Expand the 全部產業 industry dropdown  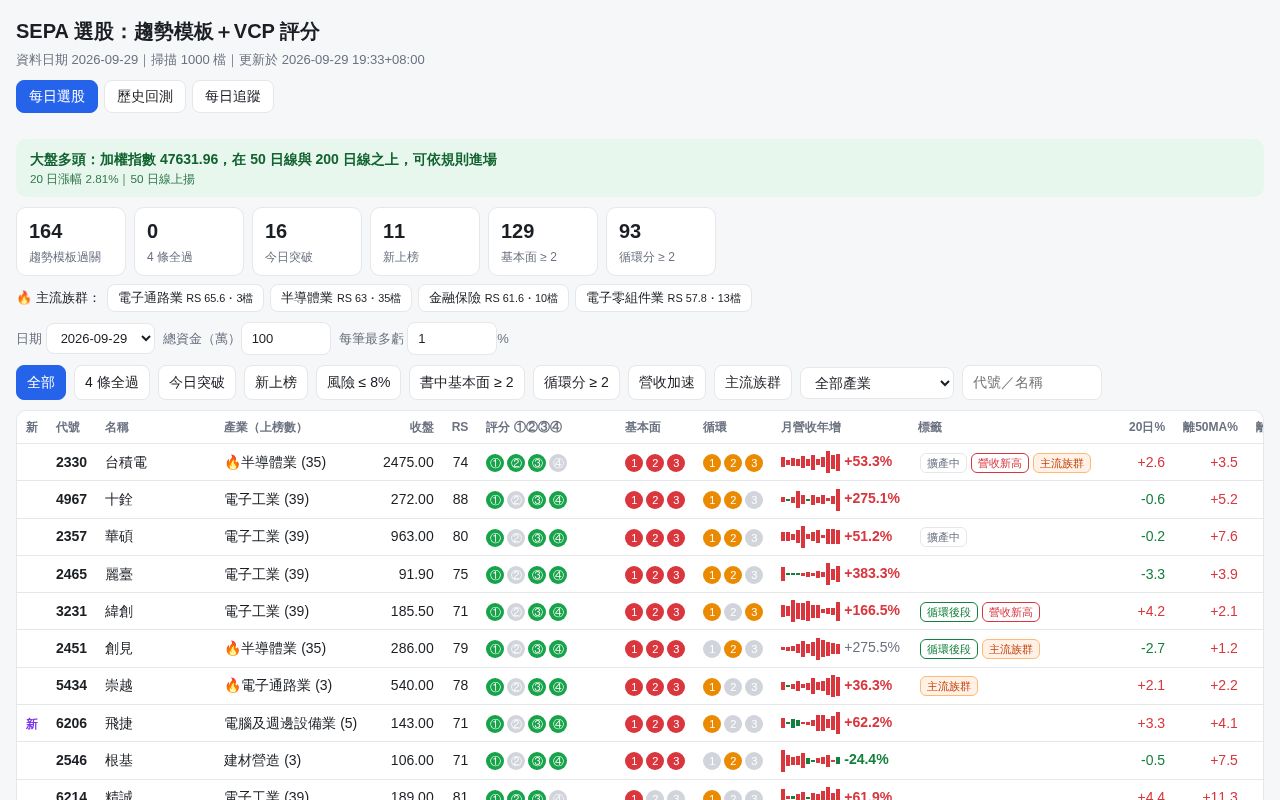[877, 383]
